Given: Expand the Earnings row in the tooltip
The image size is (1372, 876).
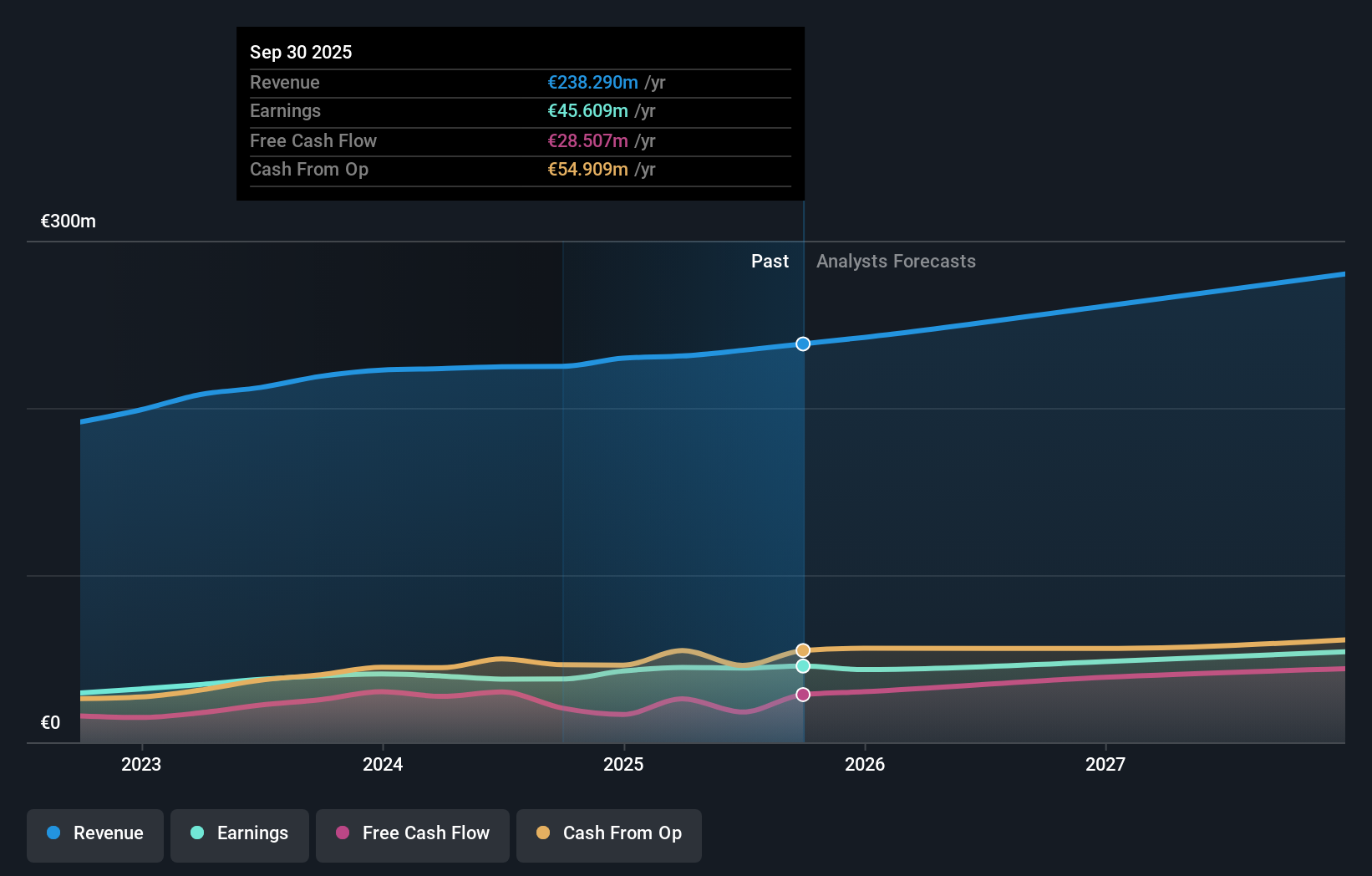Looking at the screenshot, I should pos(285,111).
